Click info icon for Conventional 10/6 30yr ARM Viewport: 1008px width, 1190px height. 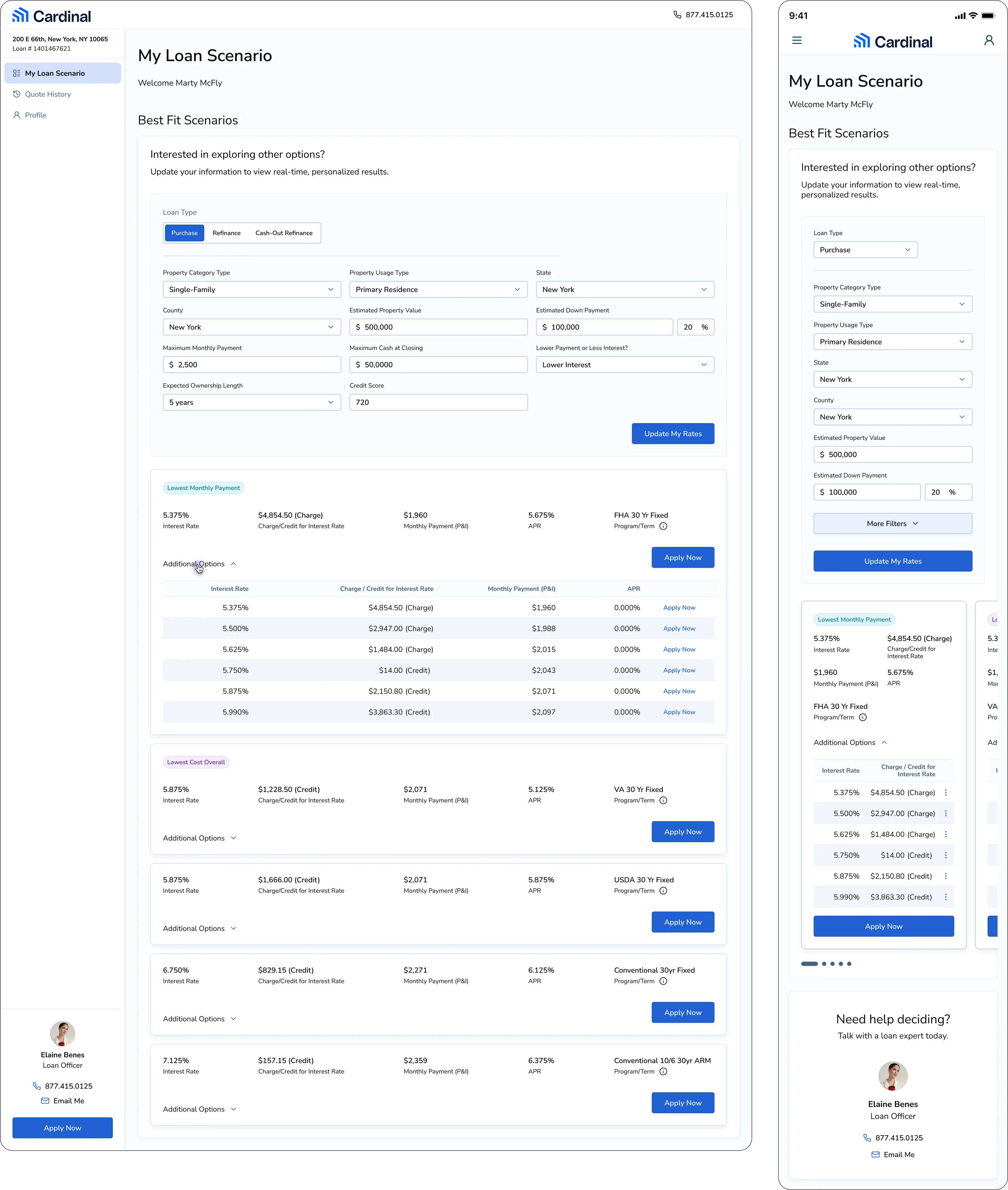click(x=663, y=1072)
